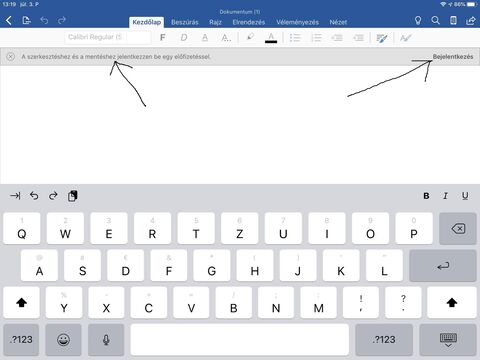Toggle underline U in keyboard bar

465,196
